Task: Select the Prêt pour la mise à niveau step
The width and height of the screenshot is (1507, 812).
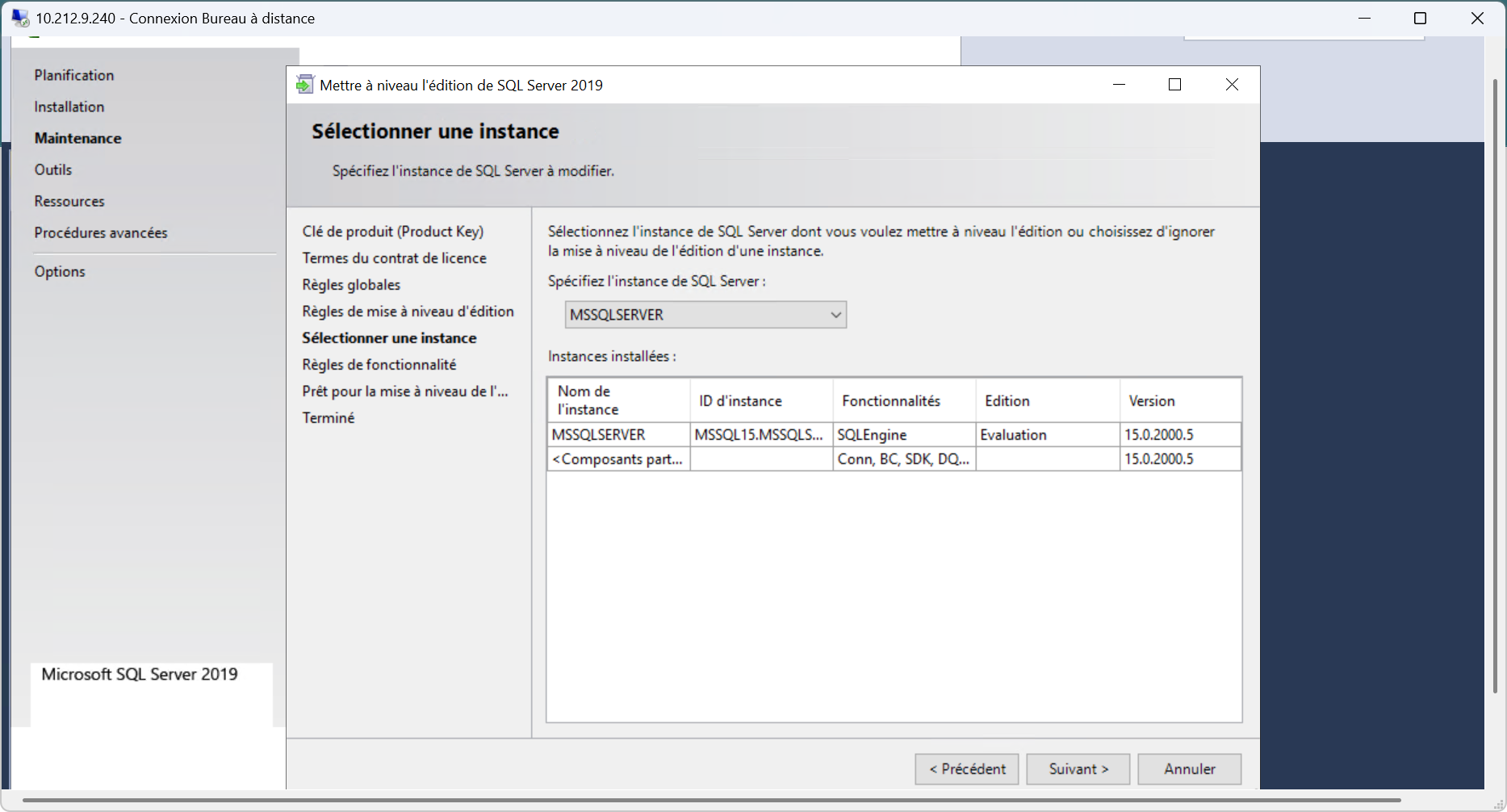Action: 405,391
